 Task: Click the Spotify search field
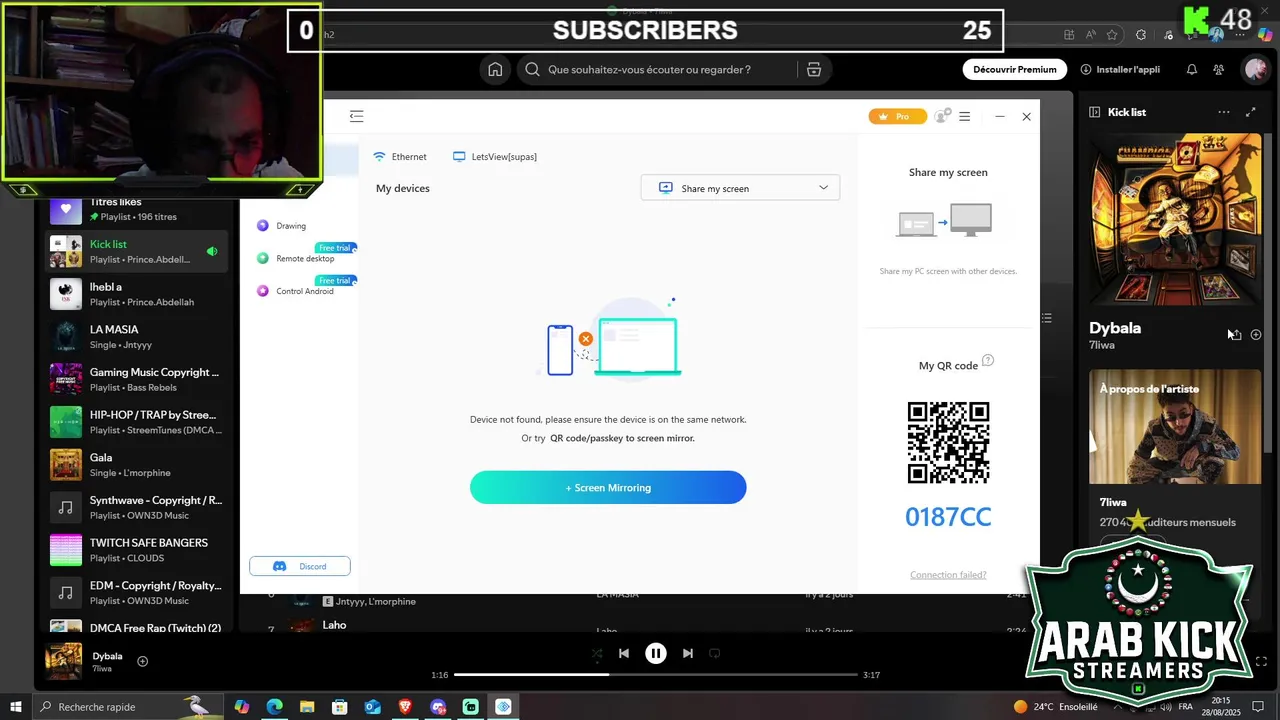[x=662, y=70]
